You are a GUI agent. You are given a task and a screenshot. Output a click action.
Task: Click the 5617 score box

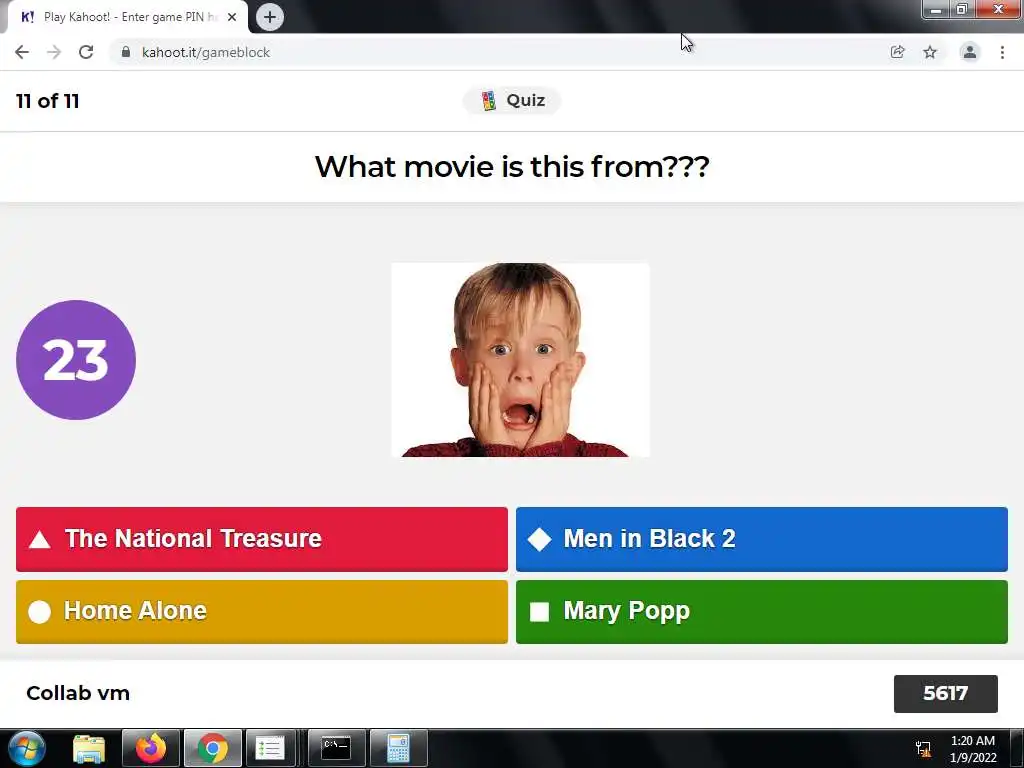click(946, 694)
